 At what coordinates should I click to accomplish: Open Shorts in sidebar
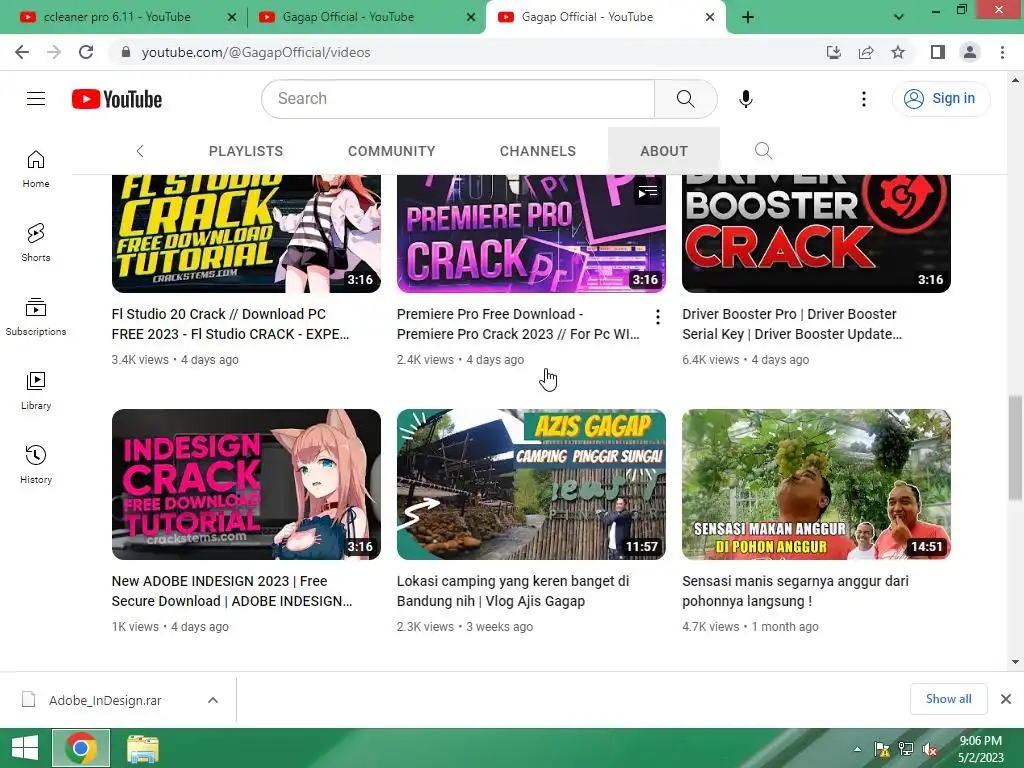click(x=36, y=243)
